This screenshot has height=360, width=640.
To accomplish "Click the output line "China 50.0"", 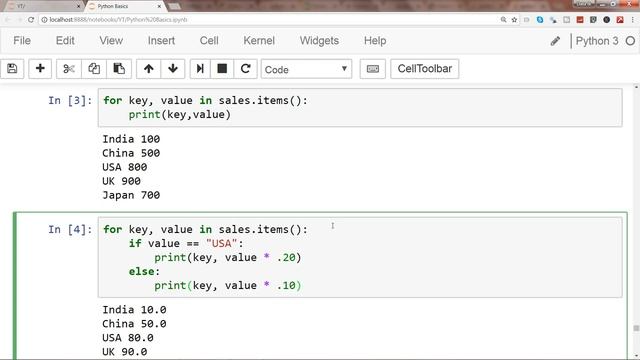I will click(134, 324).
